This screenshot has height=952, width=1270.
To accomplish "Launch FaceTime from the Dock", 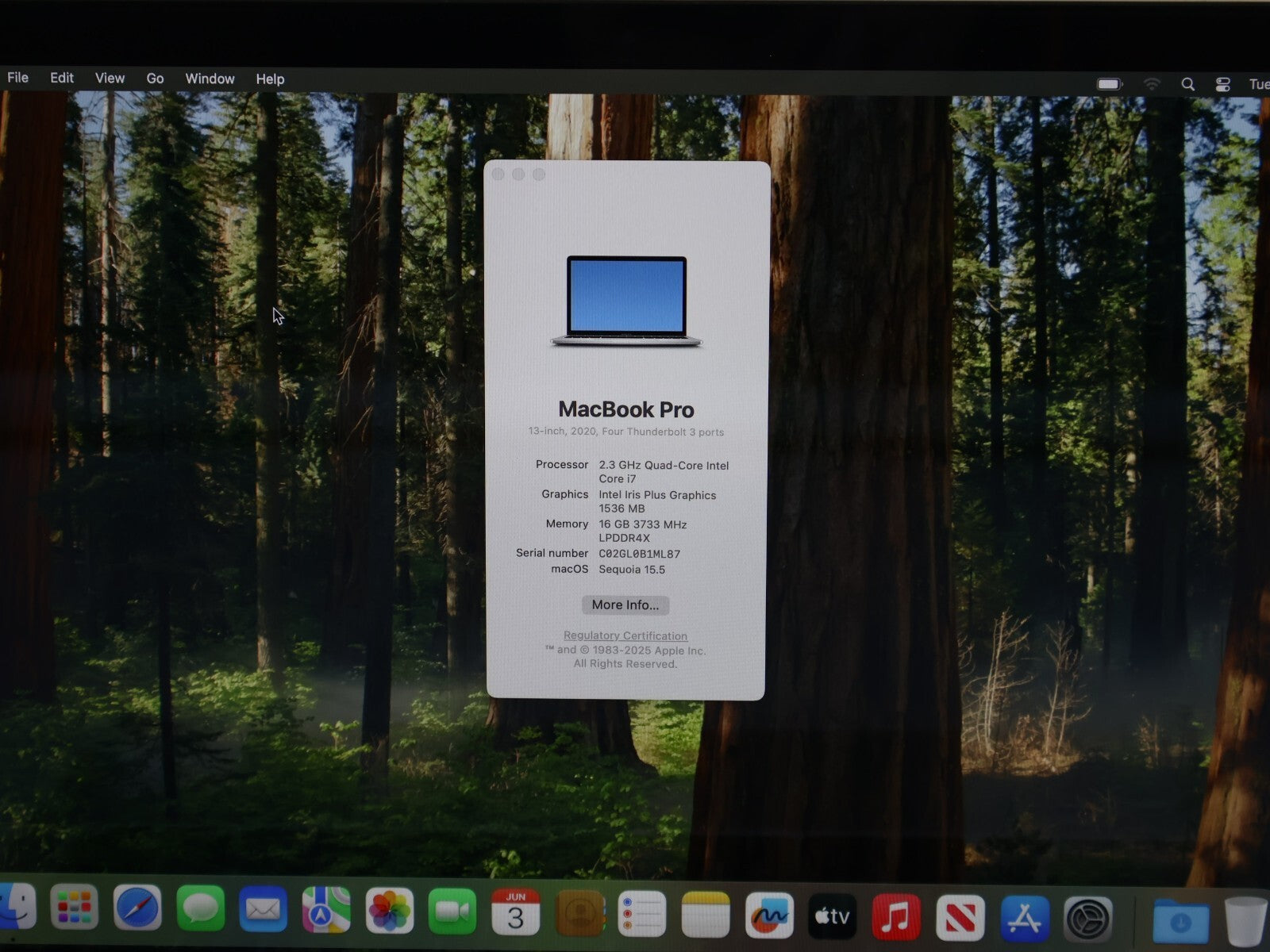I will (x=452, y=911).
